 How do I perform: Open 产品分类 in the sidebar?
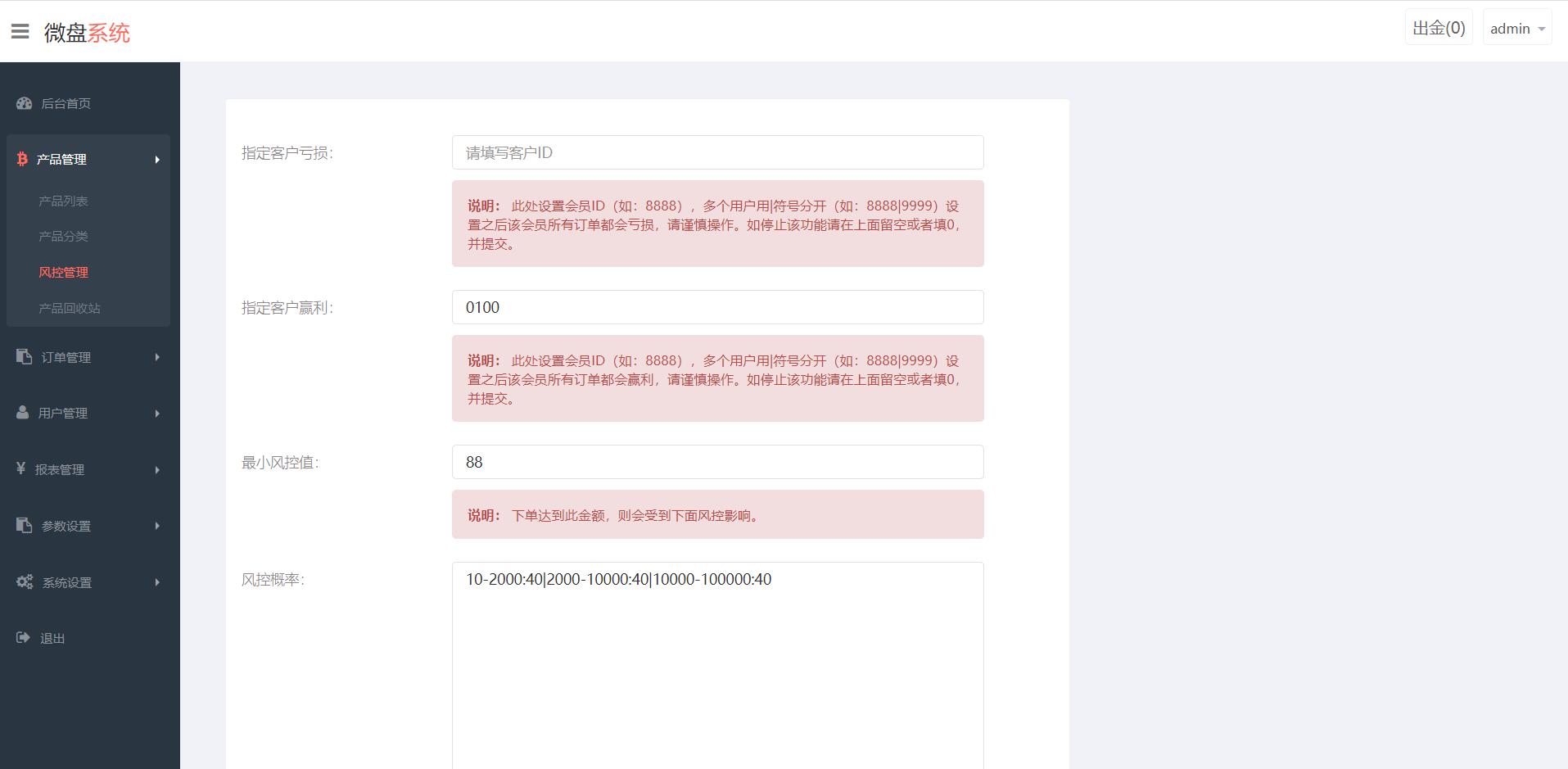tap(63, 236)
